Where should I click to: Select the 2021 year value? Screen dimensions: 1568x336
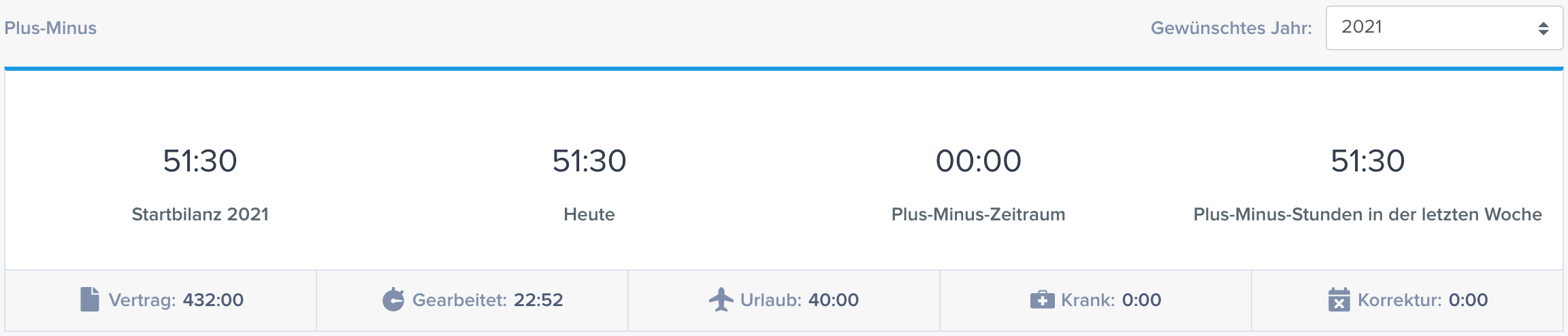1362,27
